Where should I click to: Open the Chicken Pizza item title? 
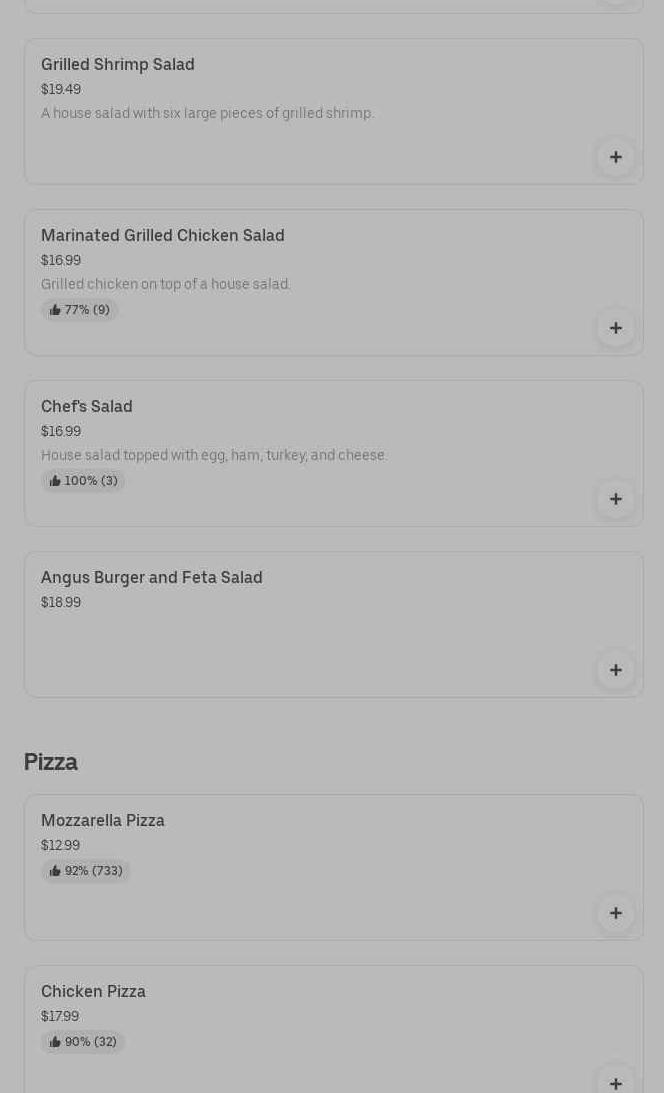[x=93, y=991]
